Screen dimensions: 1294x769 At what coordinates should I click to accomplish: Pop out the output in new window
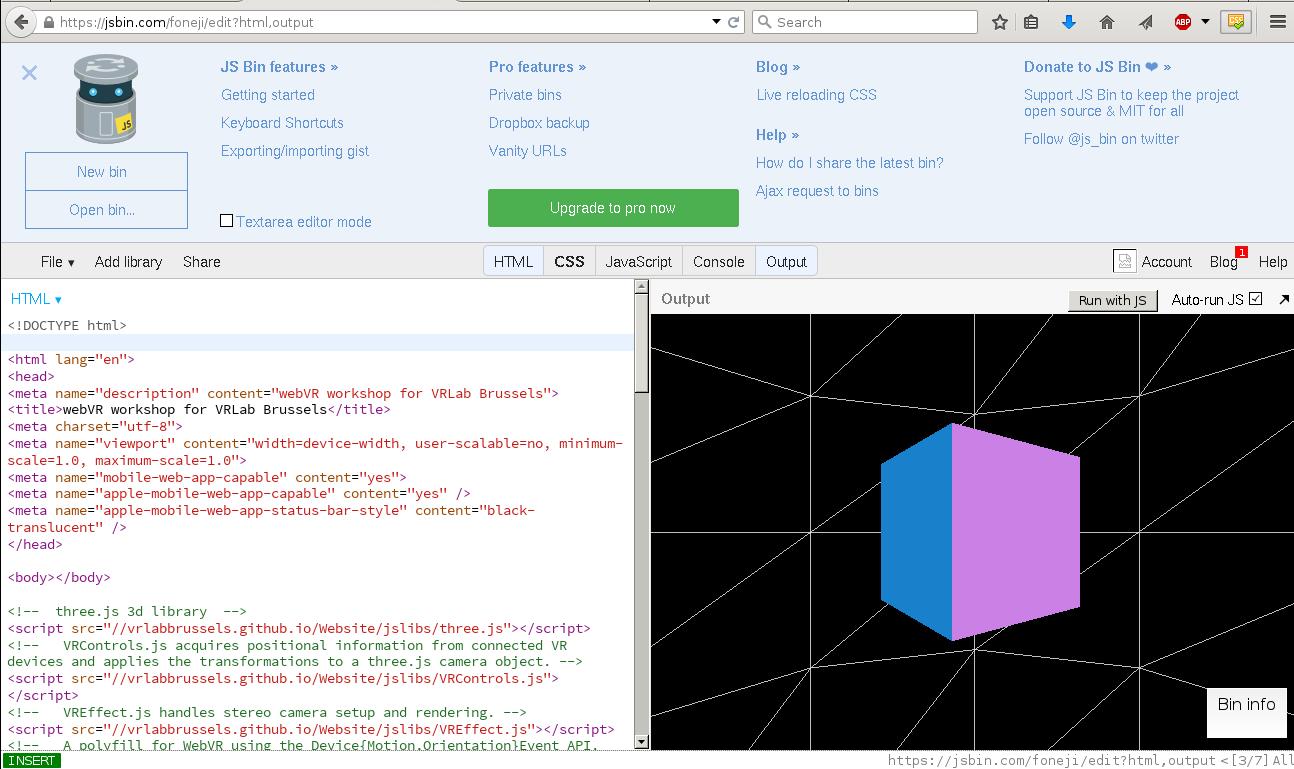pyautogui.click(x=1283, y=299)
